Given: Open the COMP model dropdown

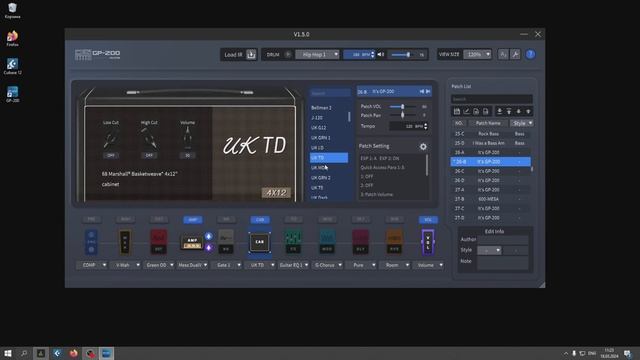Looking at the screenshot, I should 92,265.
